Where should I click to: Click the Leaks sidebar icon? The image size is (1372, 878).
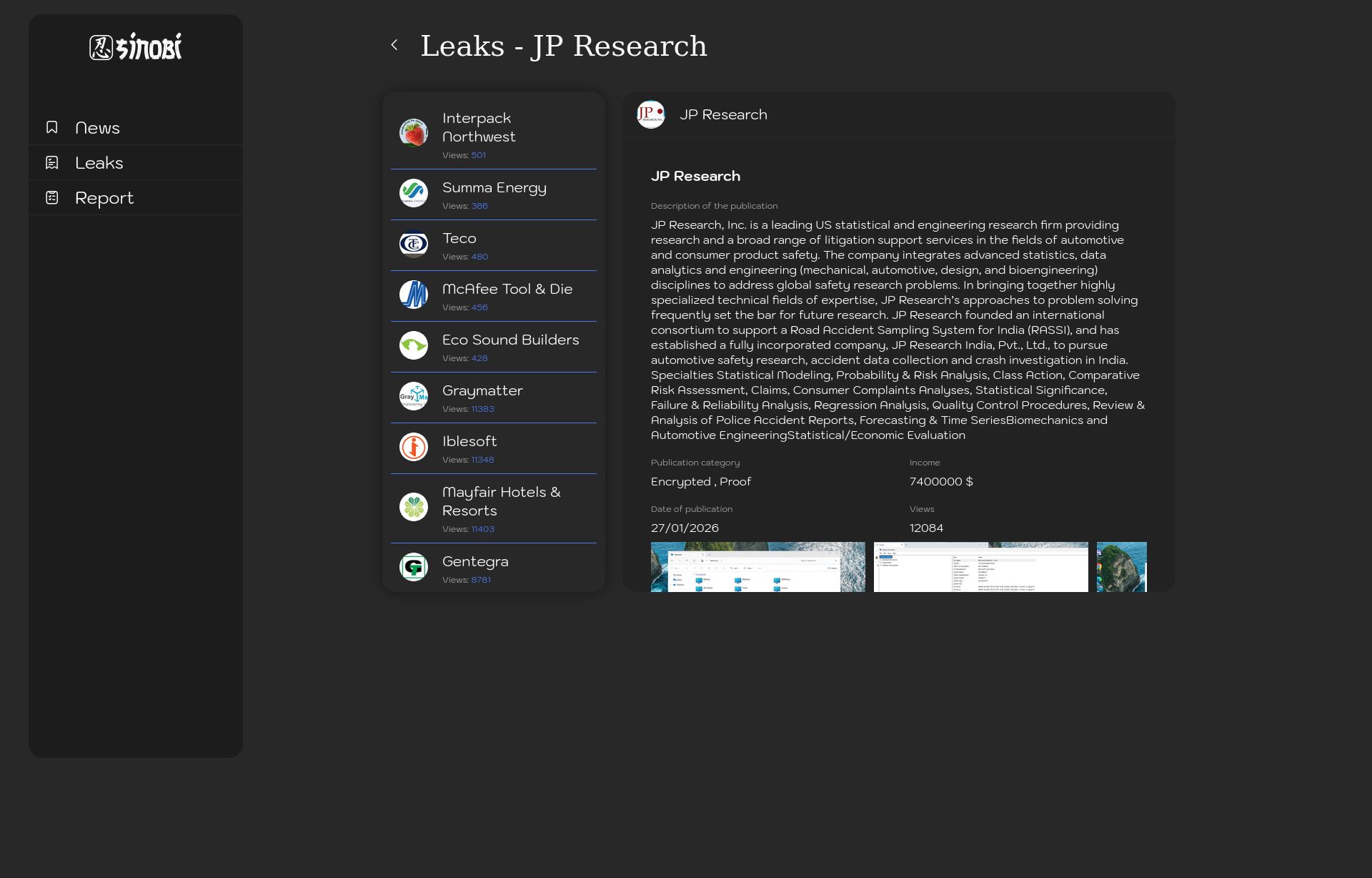pyautogui.click(x=52, y=162)
